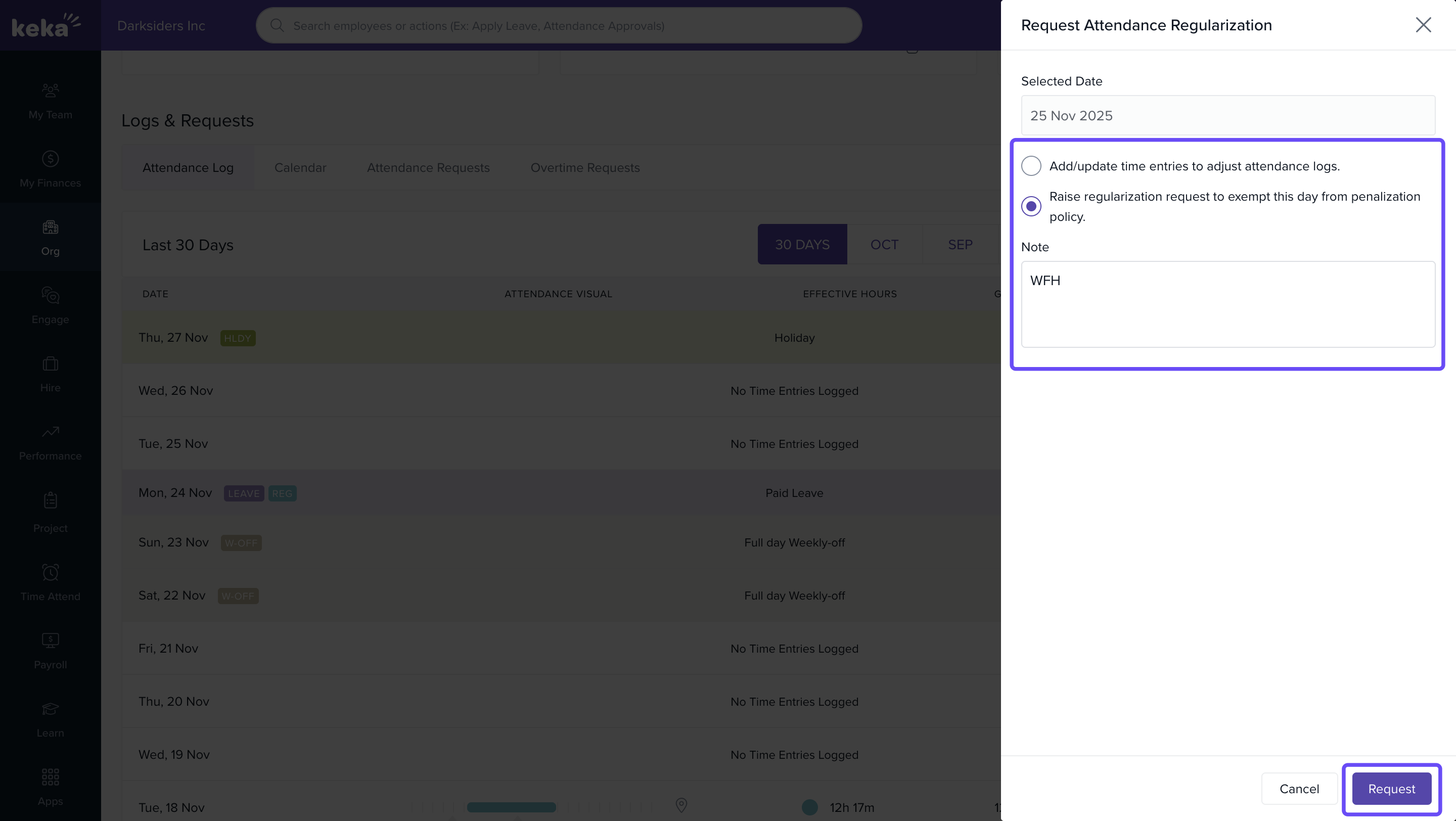Switch to the Calendar tab
The height and width of the screenshot is (821, 1456).
pos(300,168)
